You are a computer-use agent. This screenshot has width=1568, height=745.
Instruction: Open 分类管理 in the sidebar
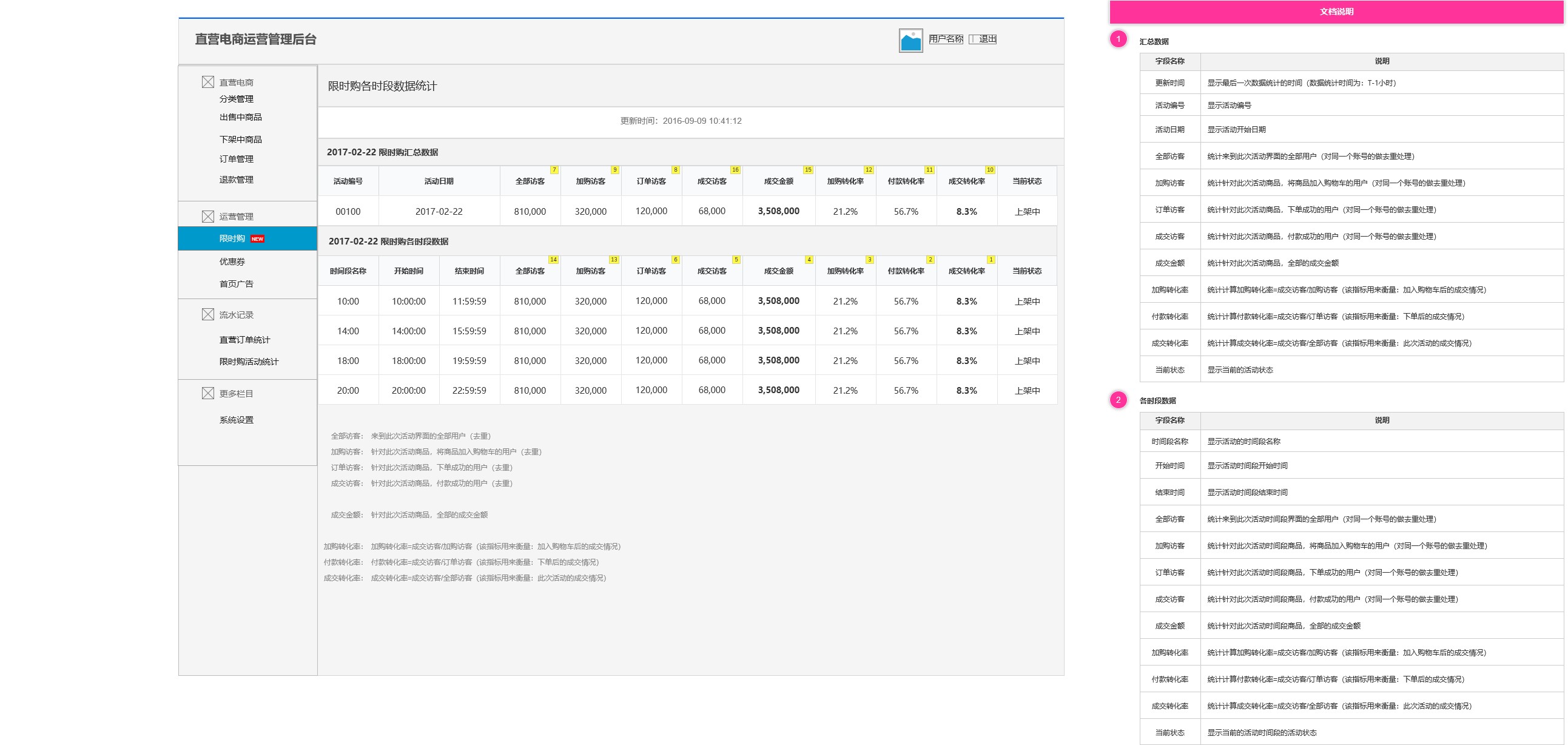[236, 99]
